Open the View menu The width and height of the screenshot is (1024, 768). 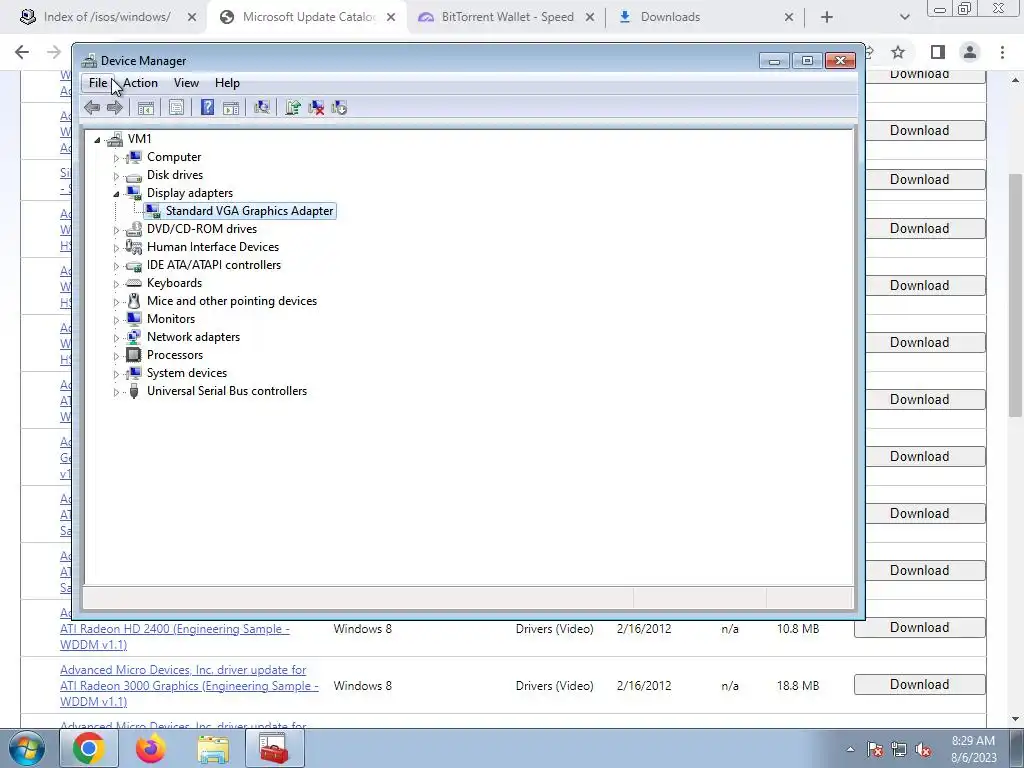(186, 83)
